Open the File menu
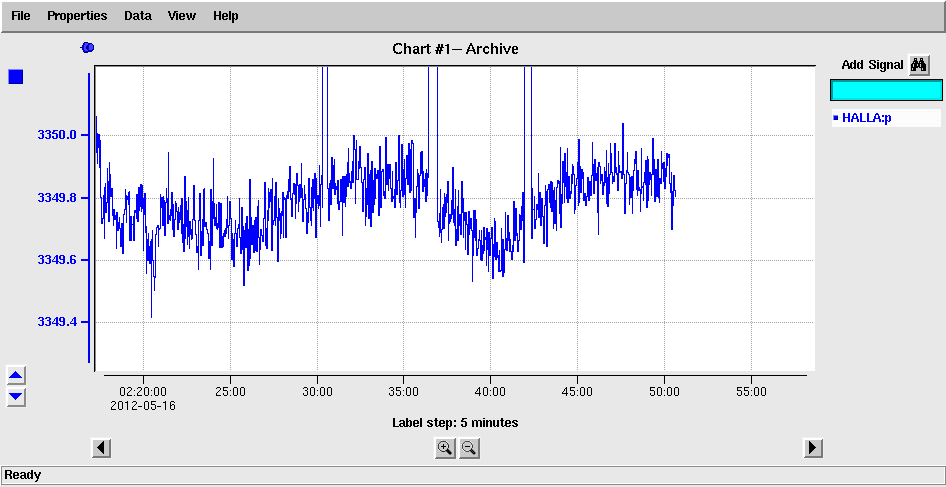This screenshot has width=946, height=487. [x=21, y=16]
